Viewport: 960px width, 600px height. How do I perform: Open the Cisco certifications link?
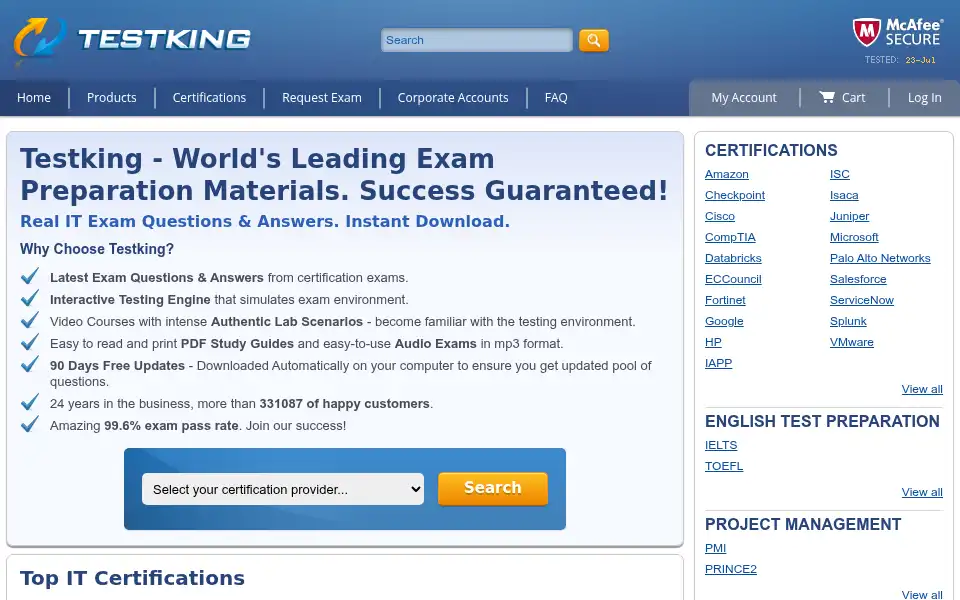pyautogui.click(x=719, y=216)
